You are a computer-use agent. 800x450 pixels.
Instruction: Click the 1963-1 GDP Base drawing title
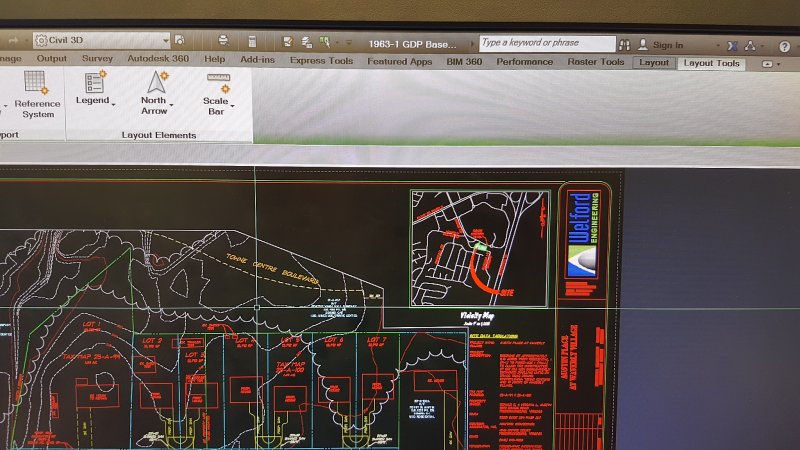click(412, 44)
